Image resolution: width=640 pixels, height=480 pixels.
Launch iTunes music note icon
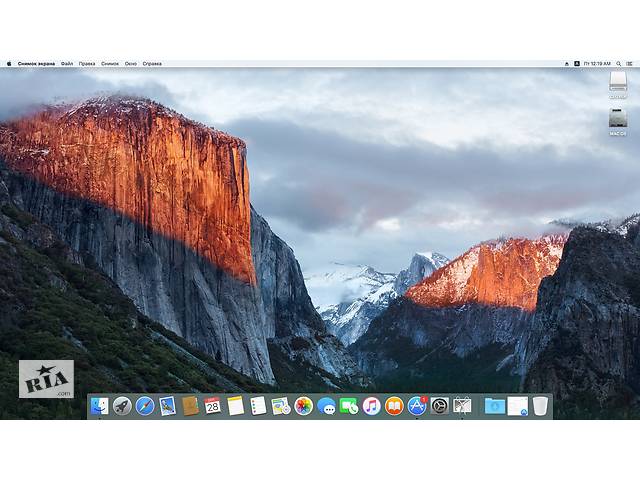click(371, 406)
